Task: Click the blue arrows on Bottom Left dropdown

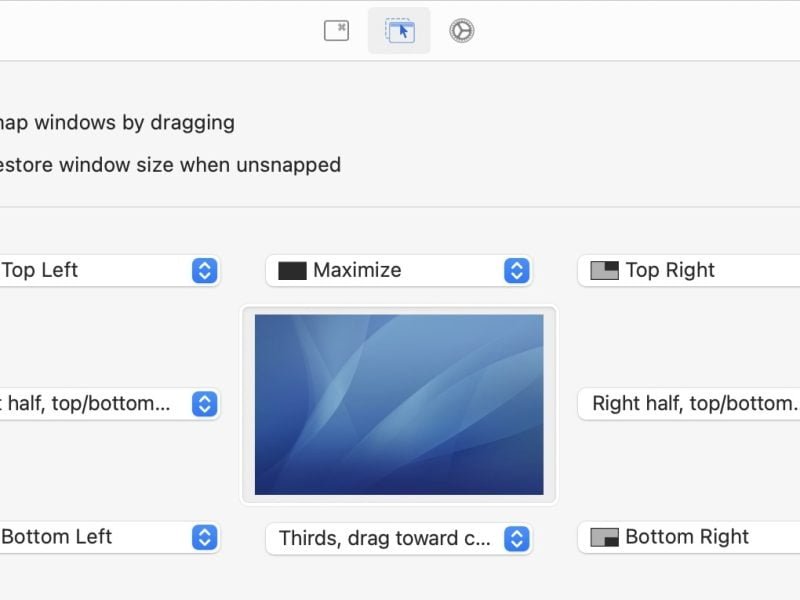Action: (x=204, y=537)
